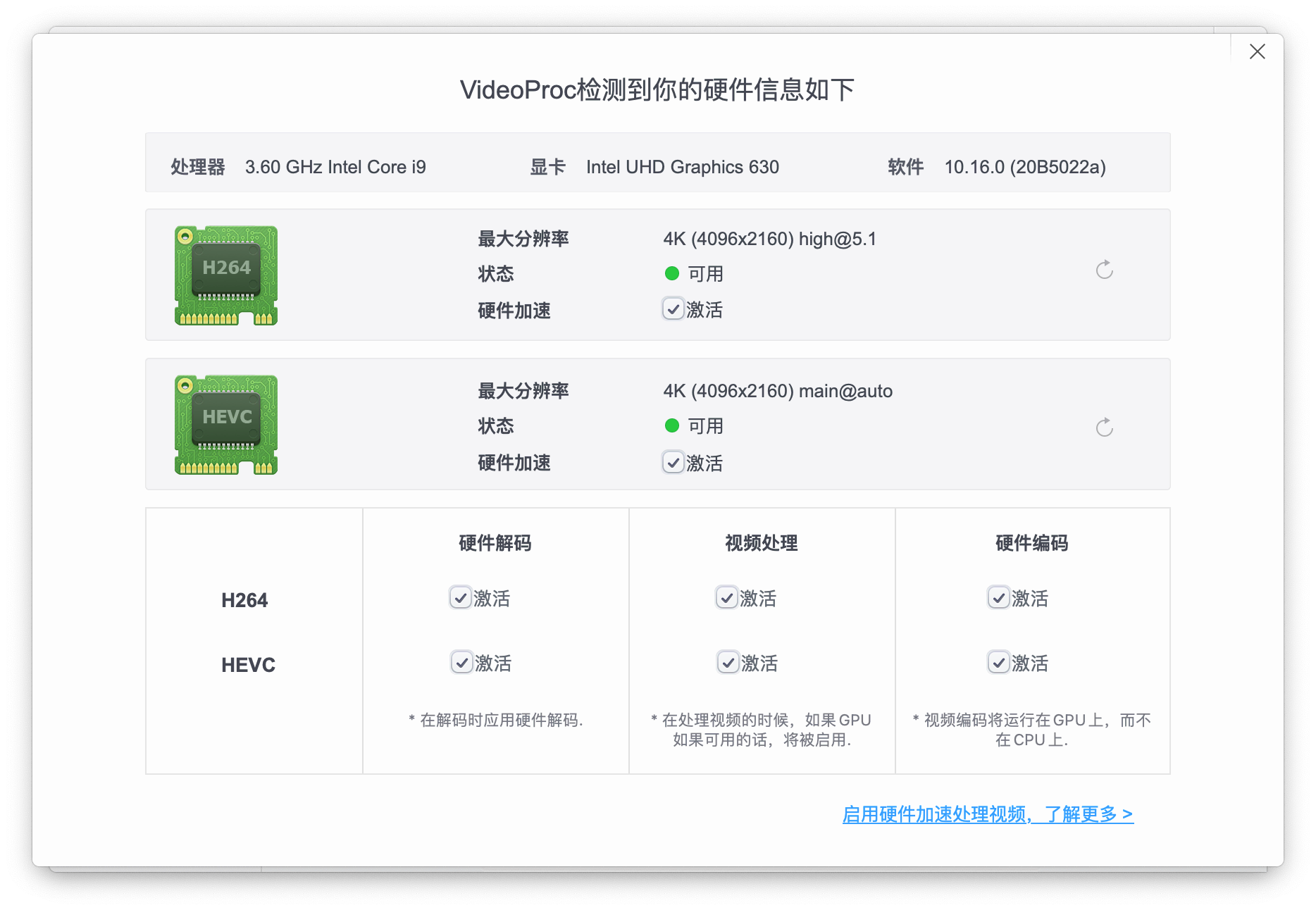Click green available status dot for HEVC

click(671, 425)
